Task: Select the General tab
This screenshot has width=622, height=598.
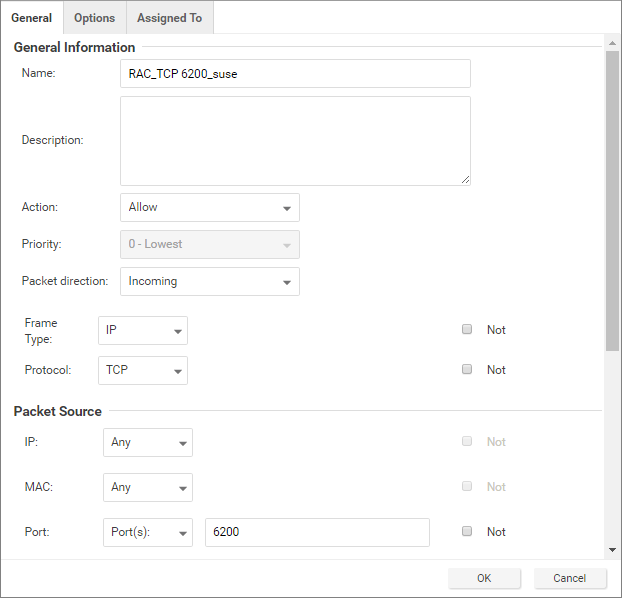Action: (32, 18)
